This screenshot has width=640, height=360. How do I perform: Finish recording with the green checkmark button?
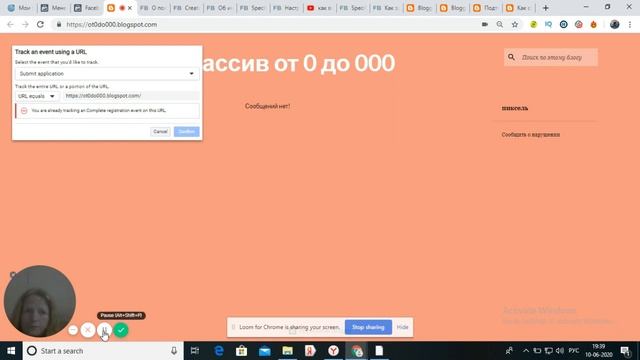tap(121, 330)
